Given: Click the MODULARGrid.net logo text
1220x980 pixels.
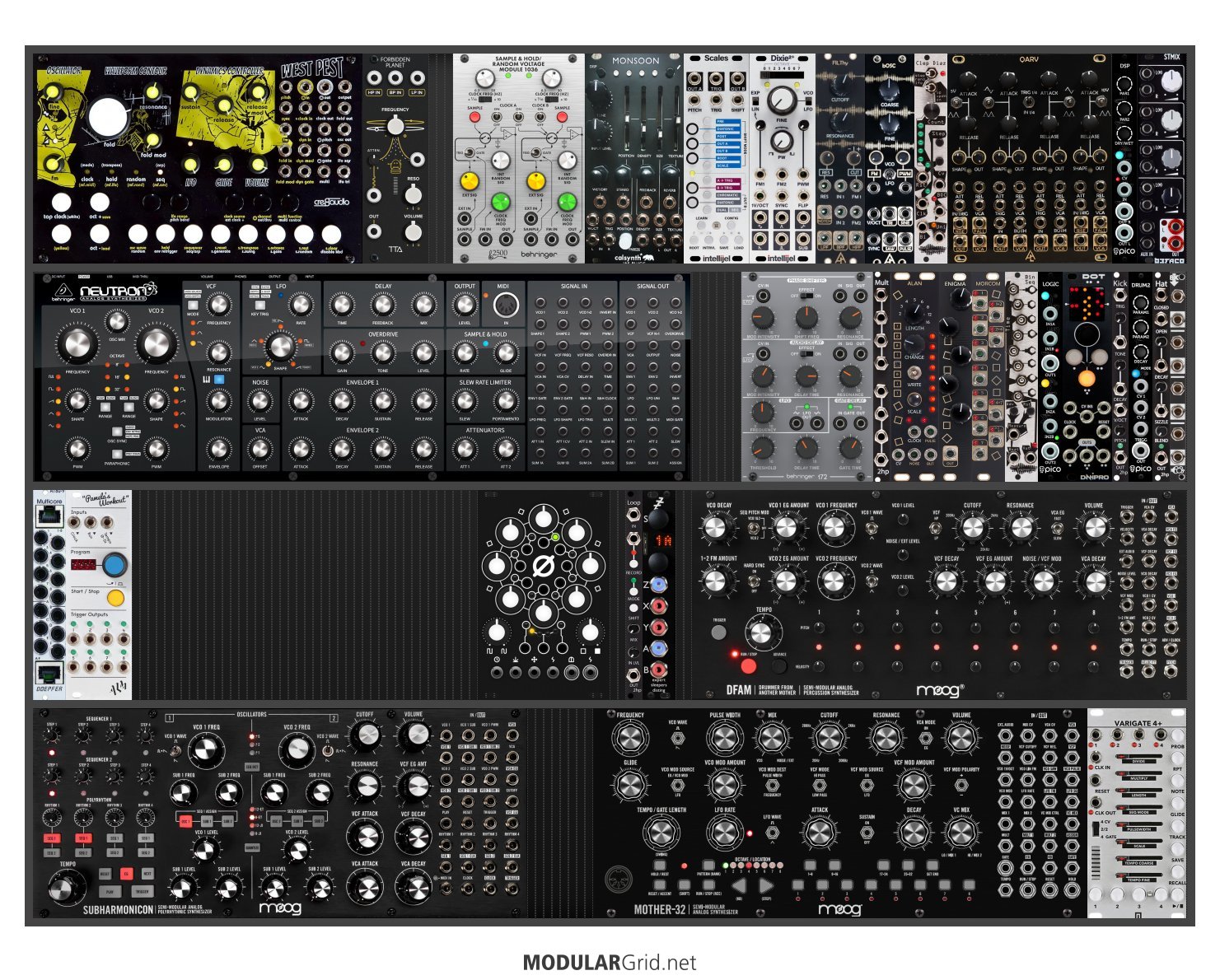Looking at the screenshot, I should 610,962.
